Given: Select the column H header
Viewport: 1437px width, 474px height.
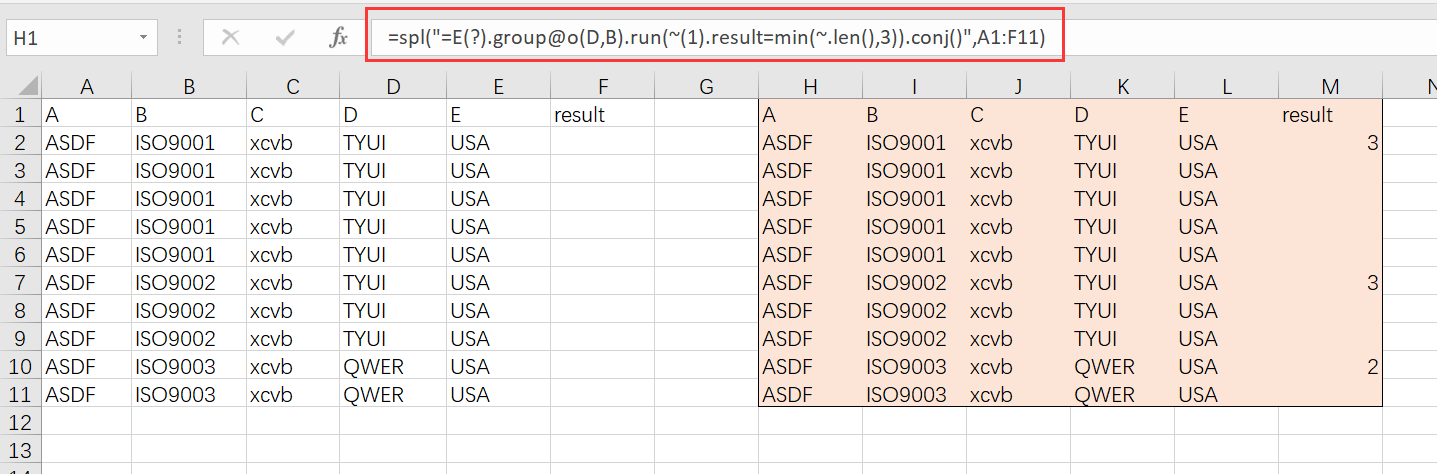Looking at the screenshot, I should (x=810, y=87).
